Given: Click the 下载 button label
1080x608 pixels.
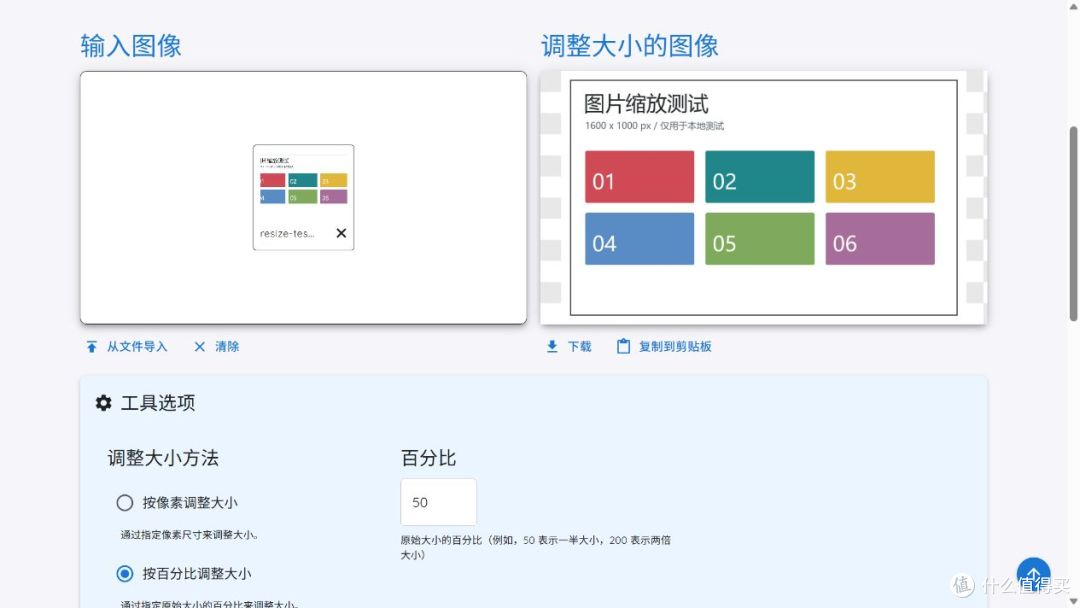Looking at the screenshot, I should click(x=579, y=346).
